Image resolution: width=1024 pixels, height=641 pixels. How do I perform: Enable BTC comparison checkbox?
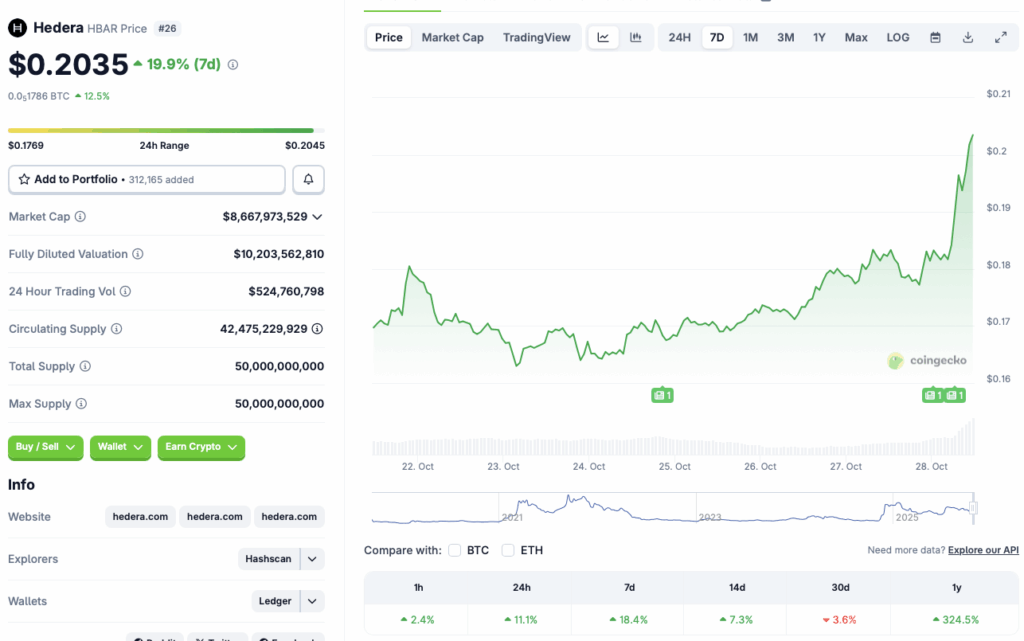[455, 550]
